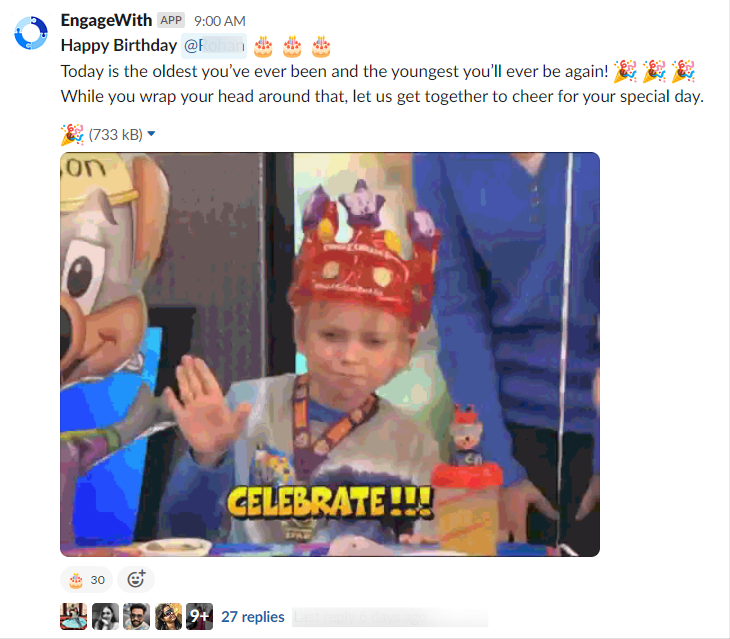This screenshot has height=639, width=730.
Task: Click the EngageWith app avatar icon
Action: (31, 33)
